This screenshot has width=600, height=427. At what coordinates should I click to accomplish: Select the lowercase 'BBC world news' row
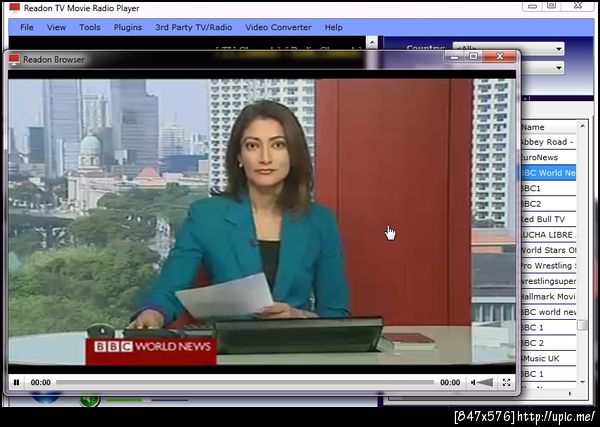(x=548, y=312)
